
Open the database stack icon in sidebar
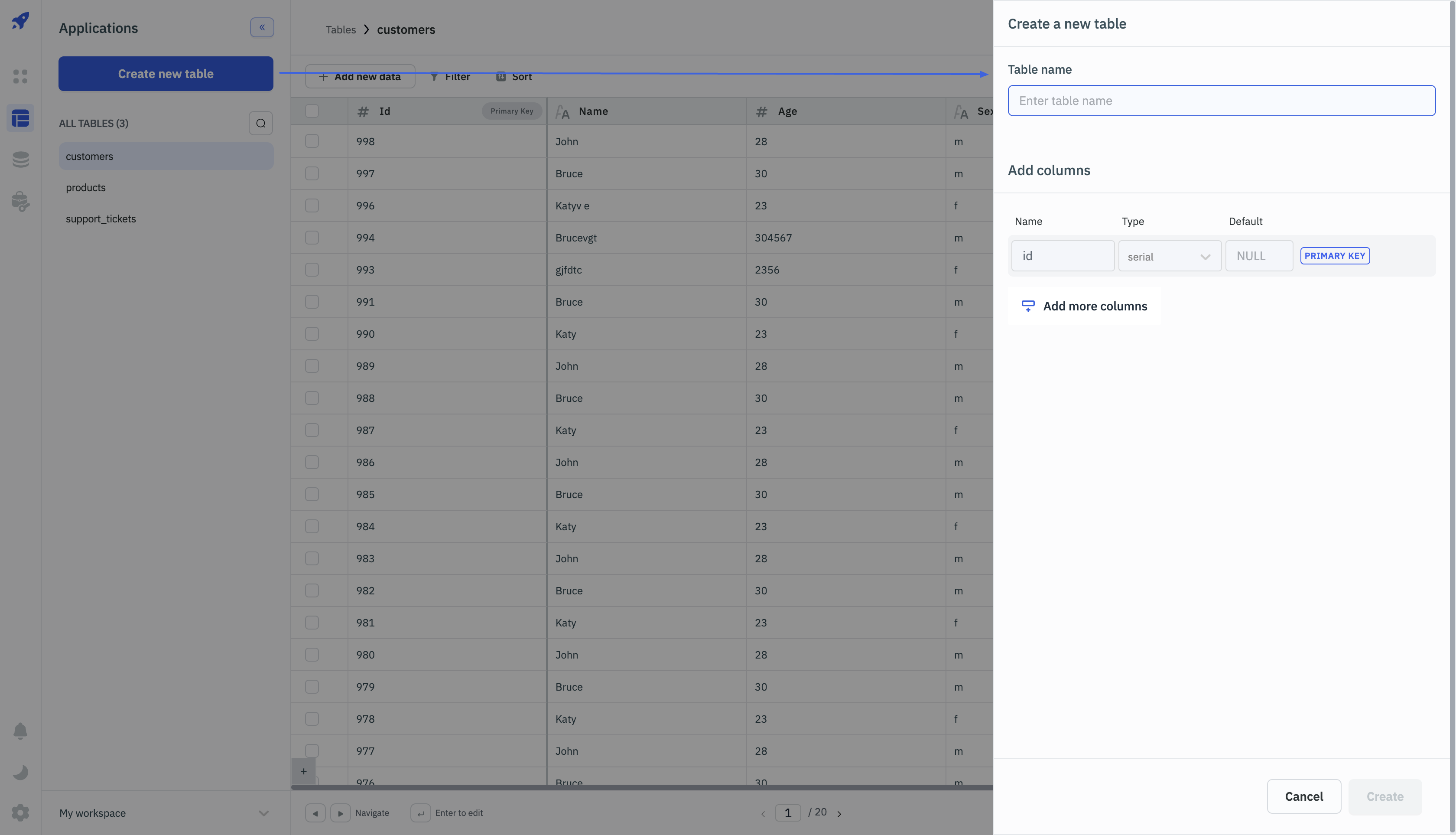click(x=21, y=160)
